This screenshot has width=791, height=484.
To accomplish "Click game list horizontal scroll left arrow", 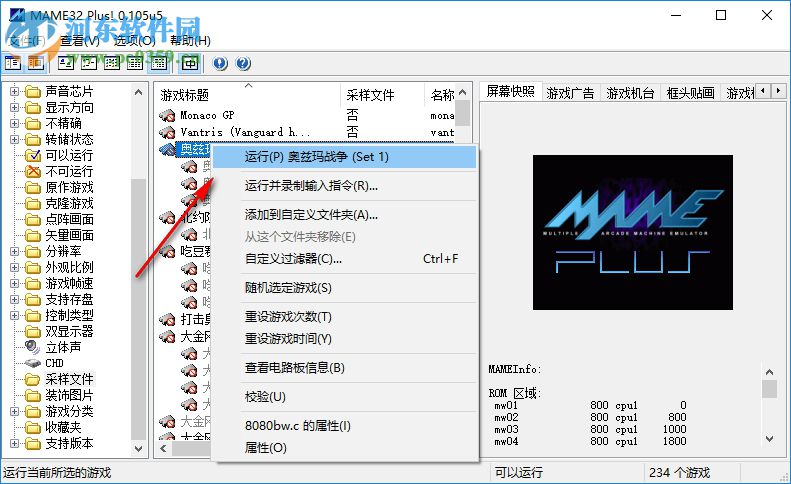I will 163,448.
